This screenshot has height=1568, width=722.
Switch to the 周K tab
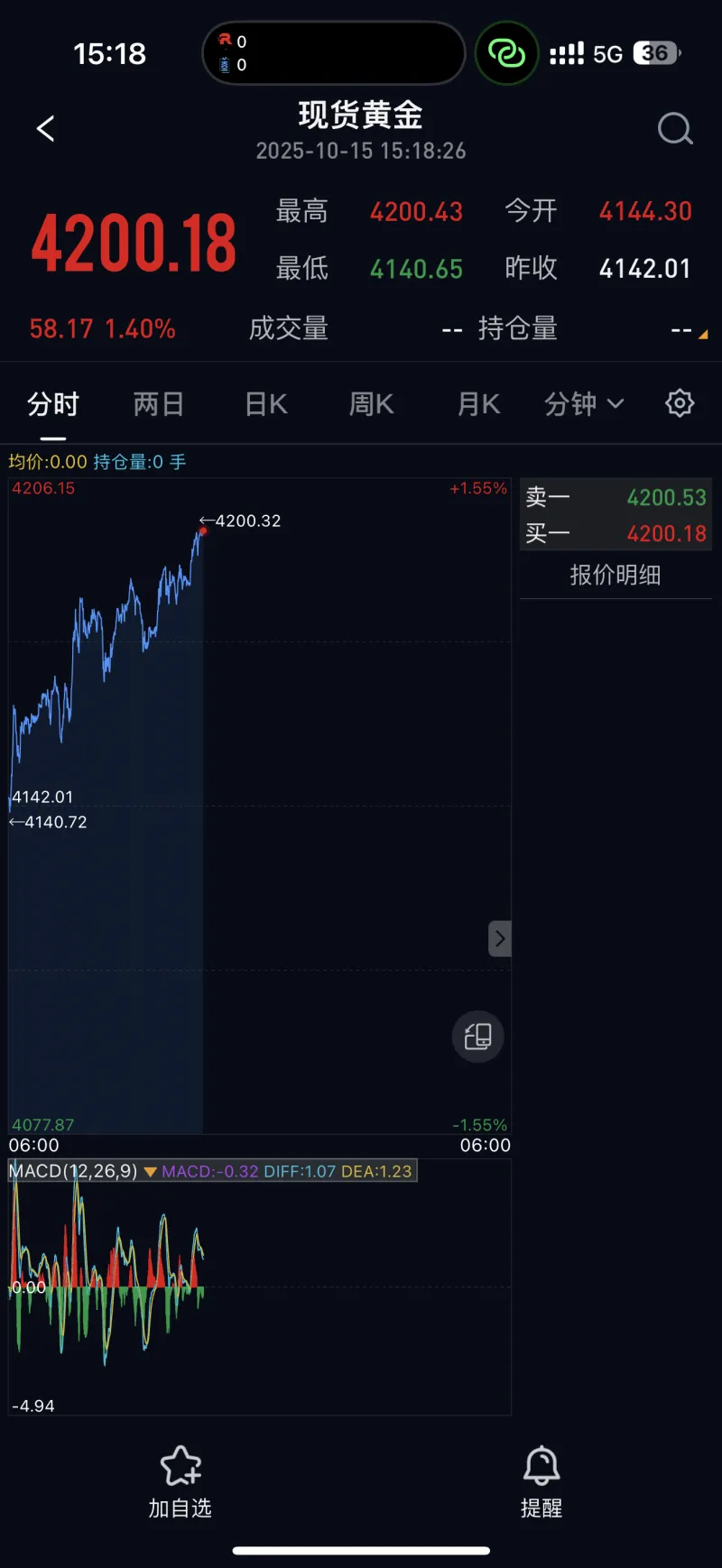[x=372, y=404]
